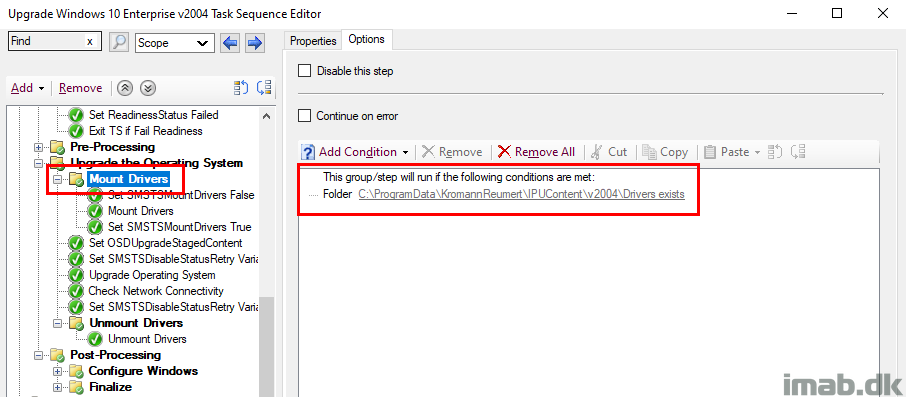The width and height of the screenshot is (906, 397).
Task: Click the Copy condition icon
Action: click(649, 152)
